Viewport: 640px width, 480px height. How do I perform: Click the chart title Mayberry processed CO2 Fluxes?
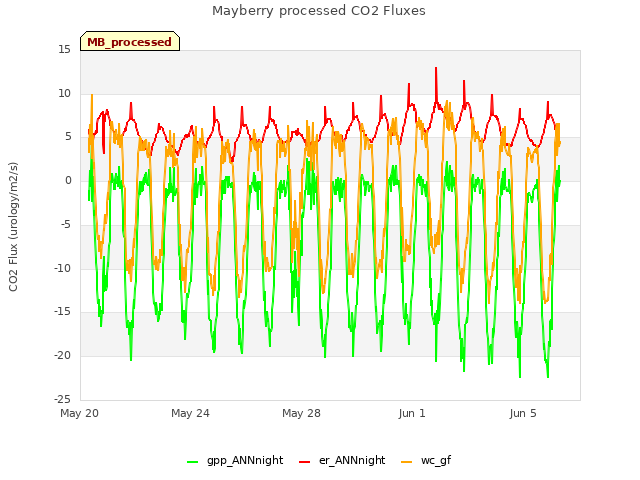click(319, 11)
